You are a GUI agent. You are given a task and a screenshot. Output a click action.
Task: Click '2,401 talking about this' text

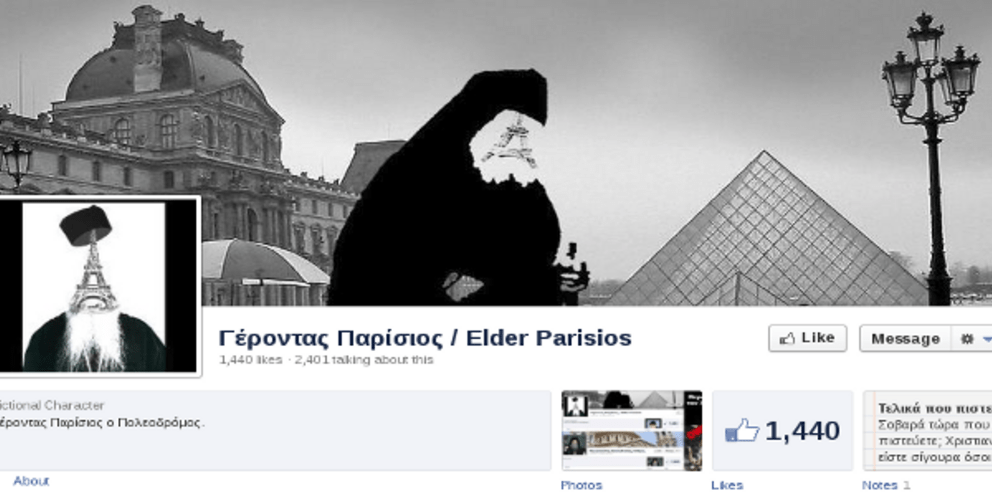[364, 360]
